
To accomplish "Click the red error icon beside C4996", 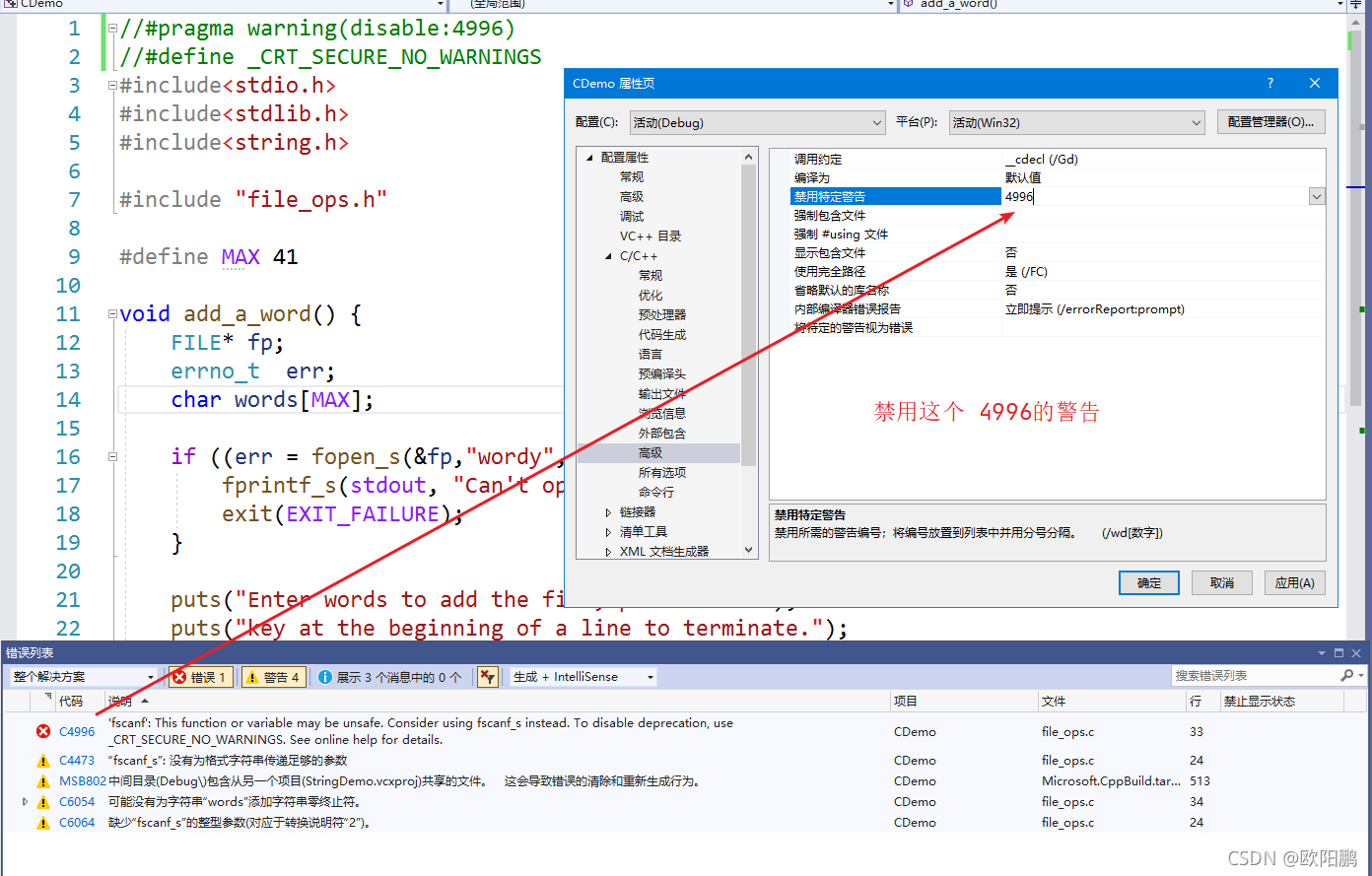I will tap(43, 731).
